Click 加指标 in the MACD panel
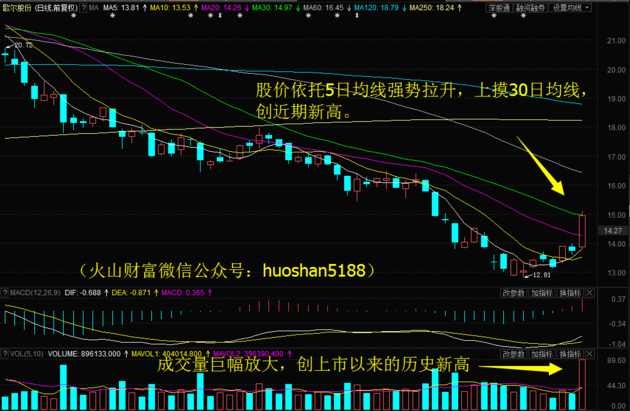Image resolution: width=630 pixels, height=411 pixels. click(541, 293)
